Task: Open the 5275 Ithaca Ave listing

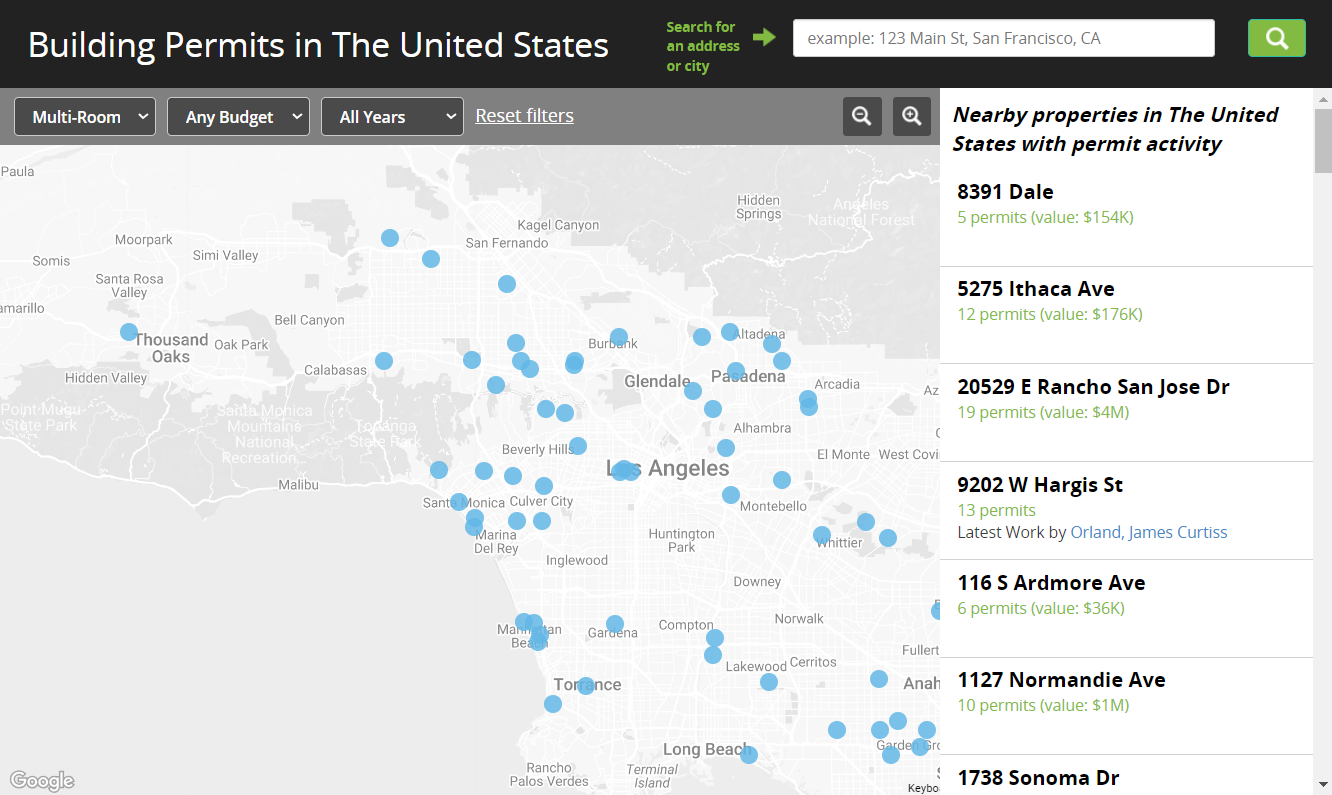Action: click(x=1036, y=288)
